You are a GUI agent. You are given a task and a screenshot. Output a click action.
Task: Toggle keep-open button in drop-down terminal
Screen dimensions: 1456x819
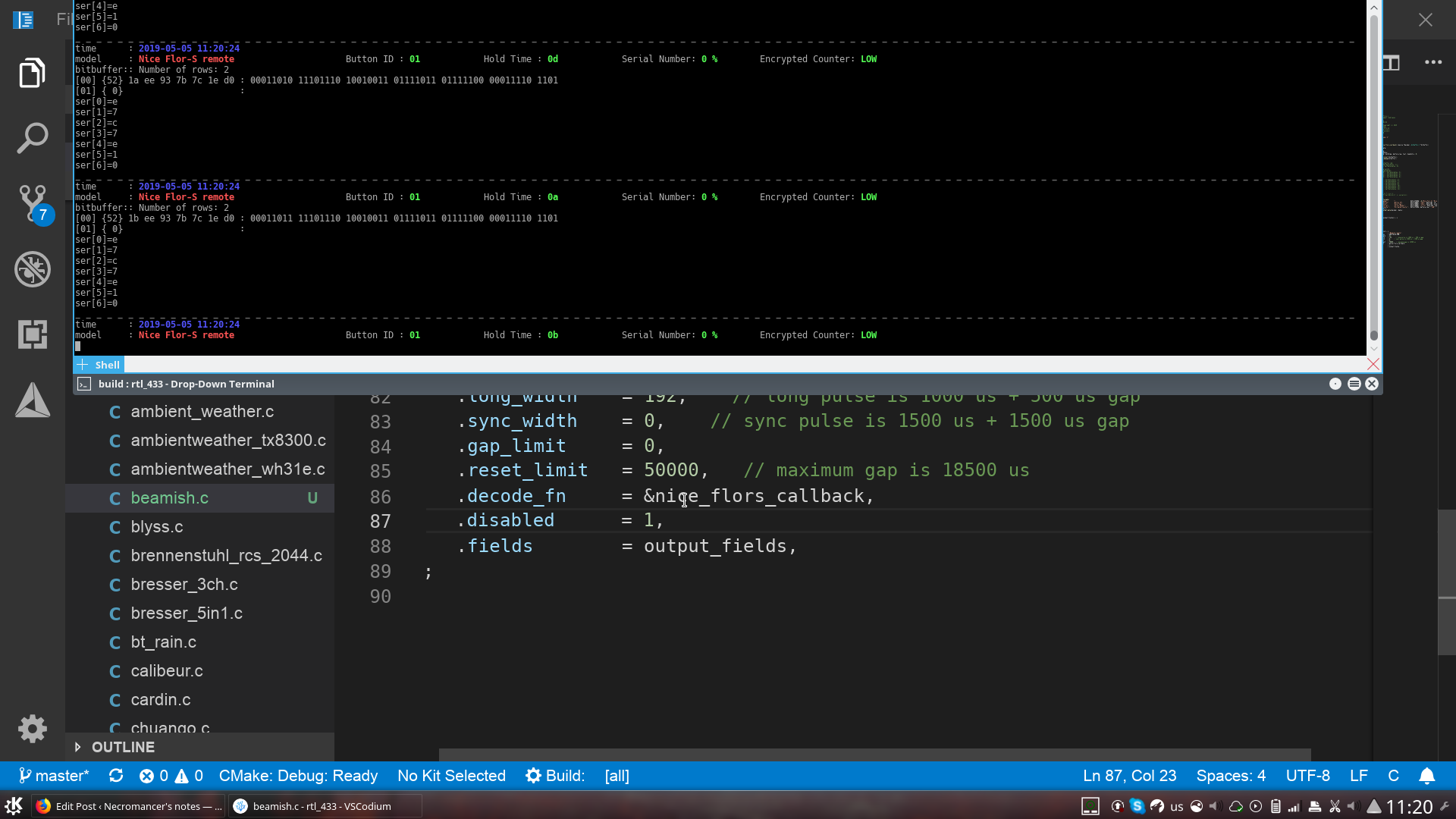(1335, 384)
